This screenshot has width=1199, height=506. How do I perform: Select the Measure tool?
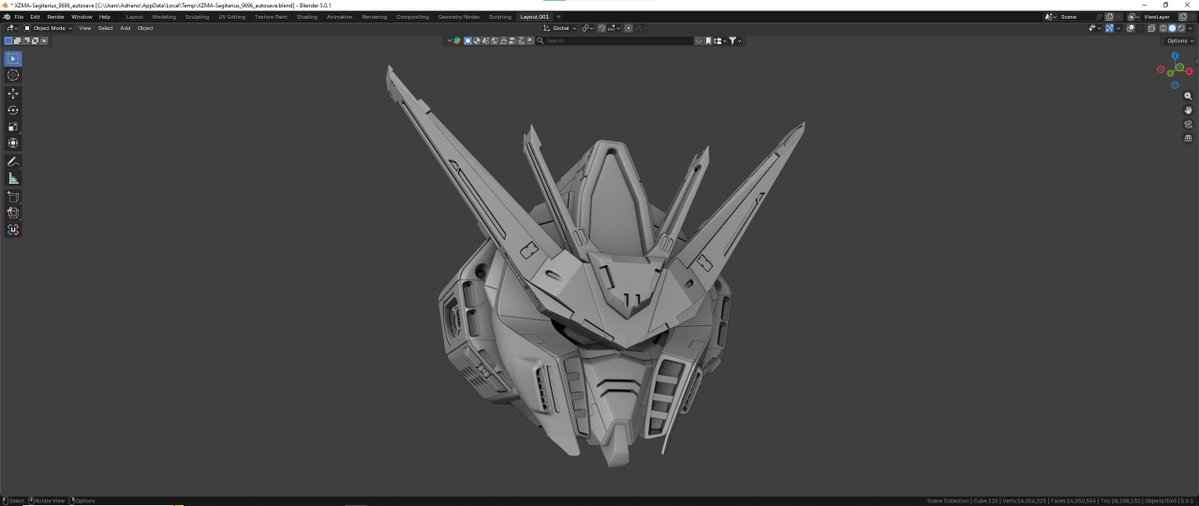click(13, 178)
